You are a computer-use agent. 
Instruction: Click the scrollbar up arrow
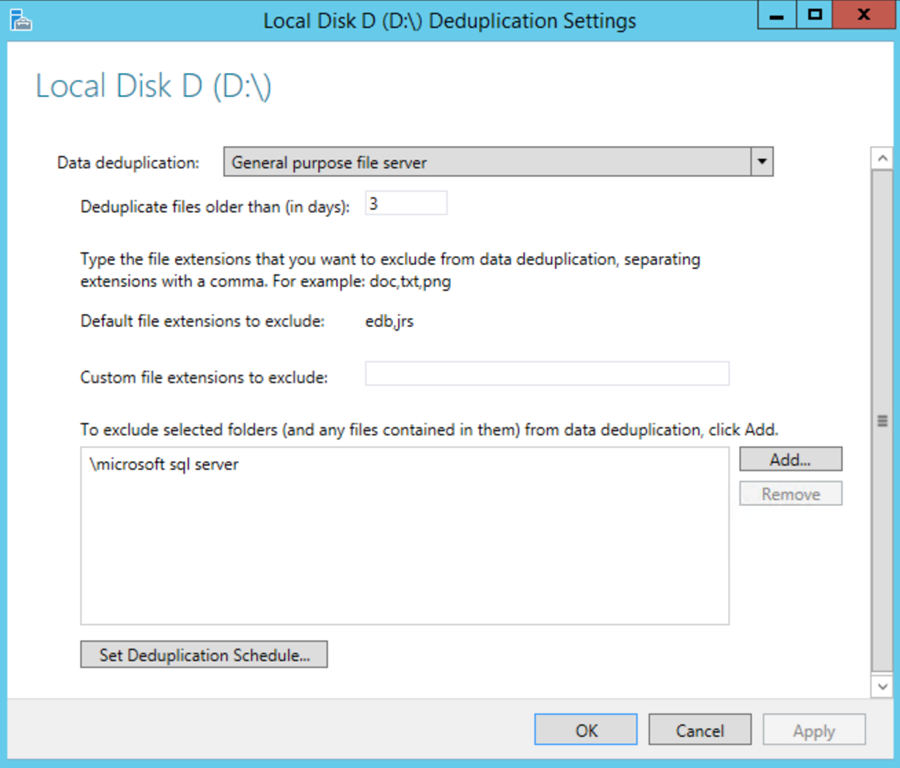tap(882, 158)
